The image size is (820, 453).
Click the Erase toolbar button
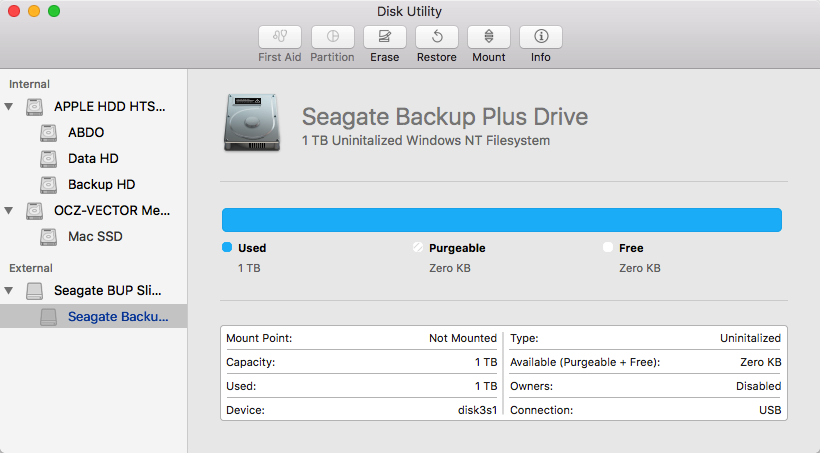pos(384,37)
